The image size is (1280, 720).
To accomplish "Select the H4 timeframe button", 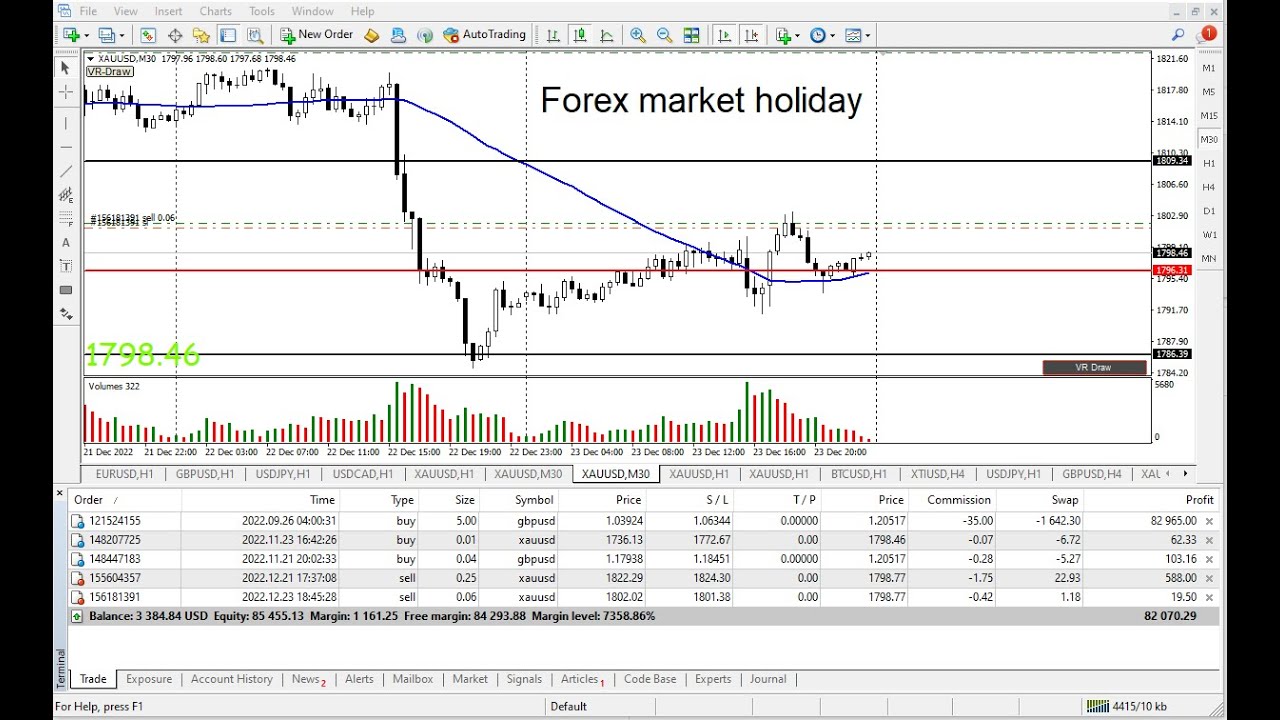I will point(1209,187).
